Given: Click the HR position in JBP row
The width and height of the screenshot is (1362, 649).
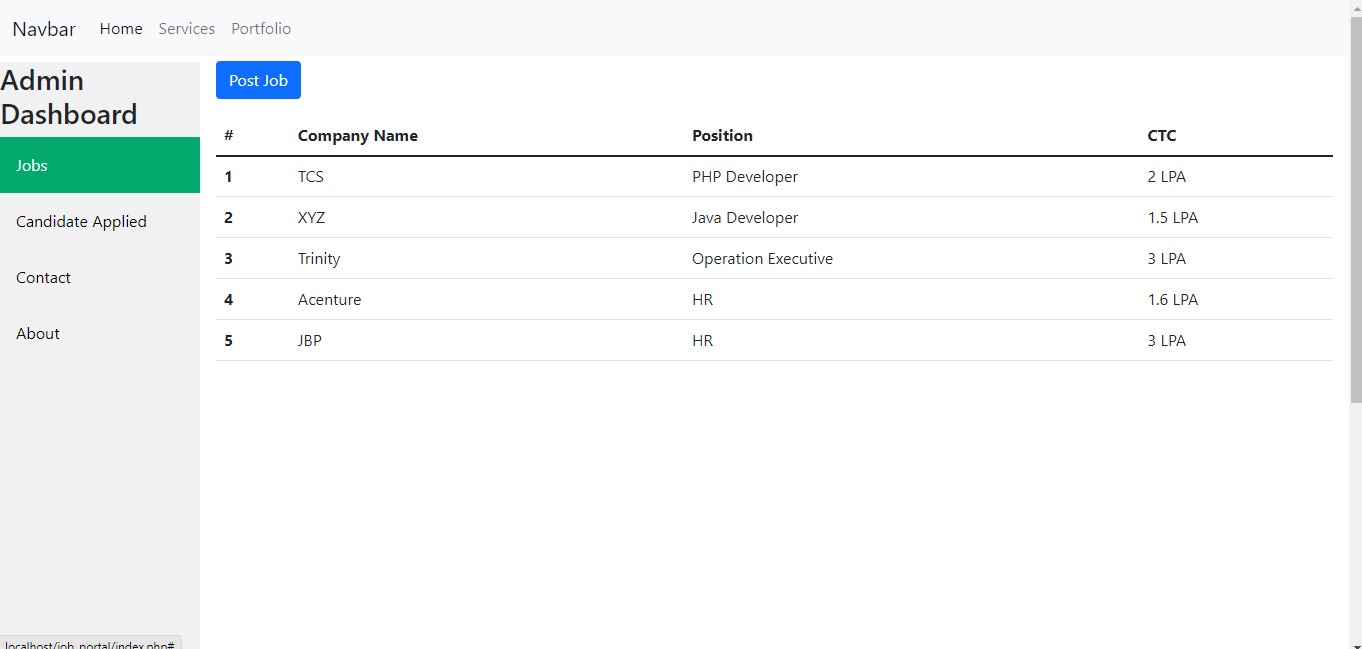Looking at the screenshot, I should click(x=702, y=341).
